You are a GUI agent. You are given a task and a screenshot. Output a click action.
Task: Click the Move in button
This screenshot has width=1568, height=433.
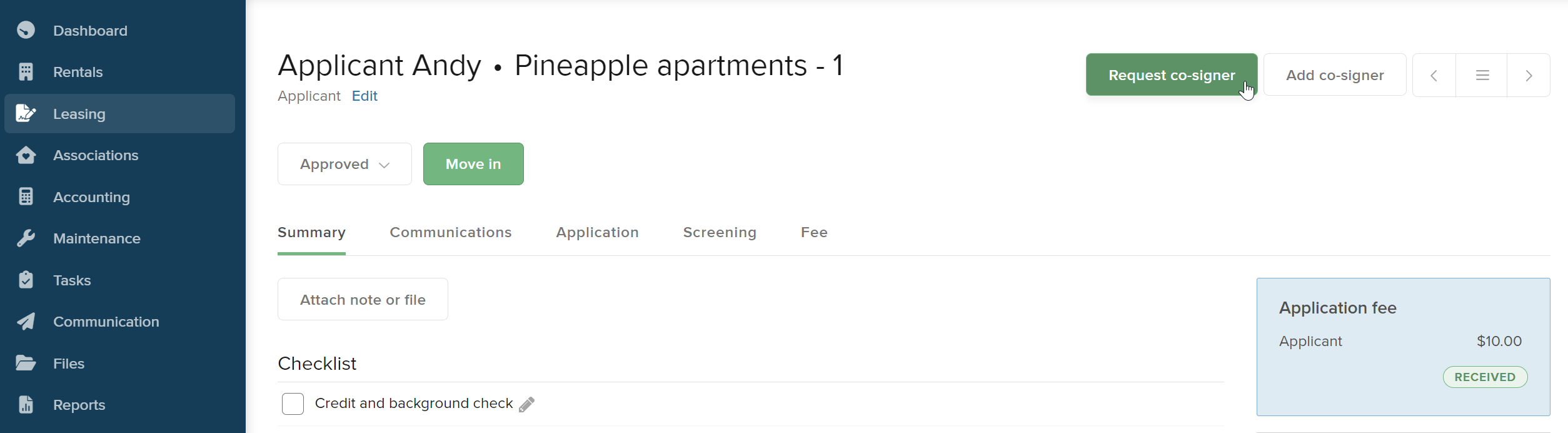(473, 164)
